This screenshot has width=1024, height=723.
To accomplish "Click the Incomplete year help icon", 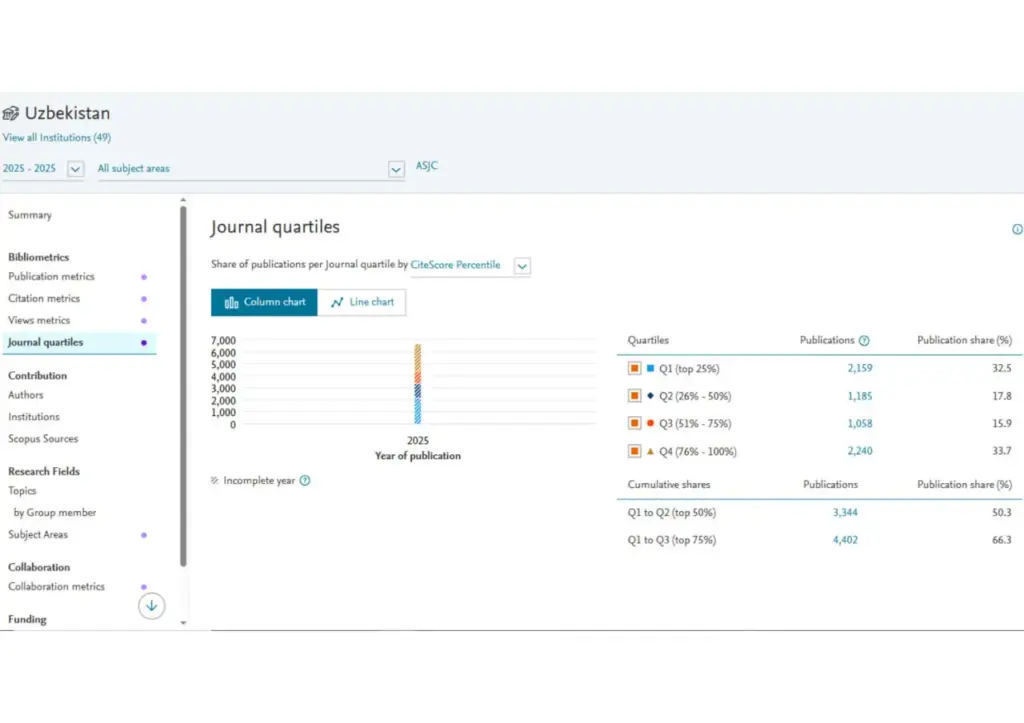I will tap(305, 480).
